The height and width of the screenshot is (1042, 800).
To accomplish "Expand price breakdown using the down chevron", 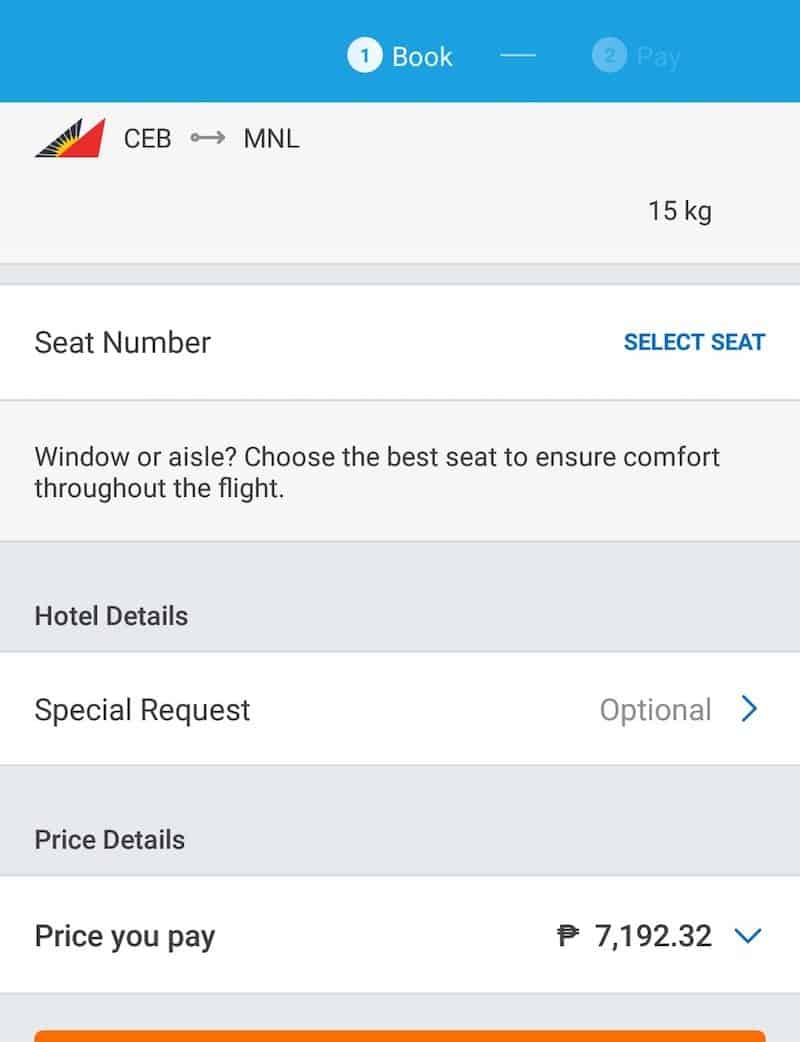I will tap(748, 936).
